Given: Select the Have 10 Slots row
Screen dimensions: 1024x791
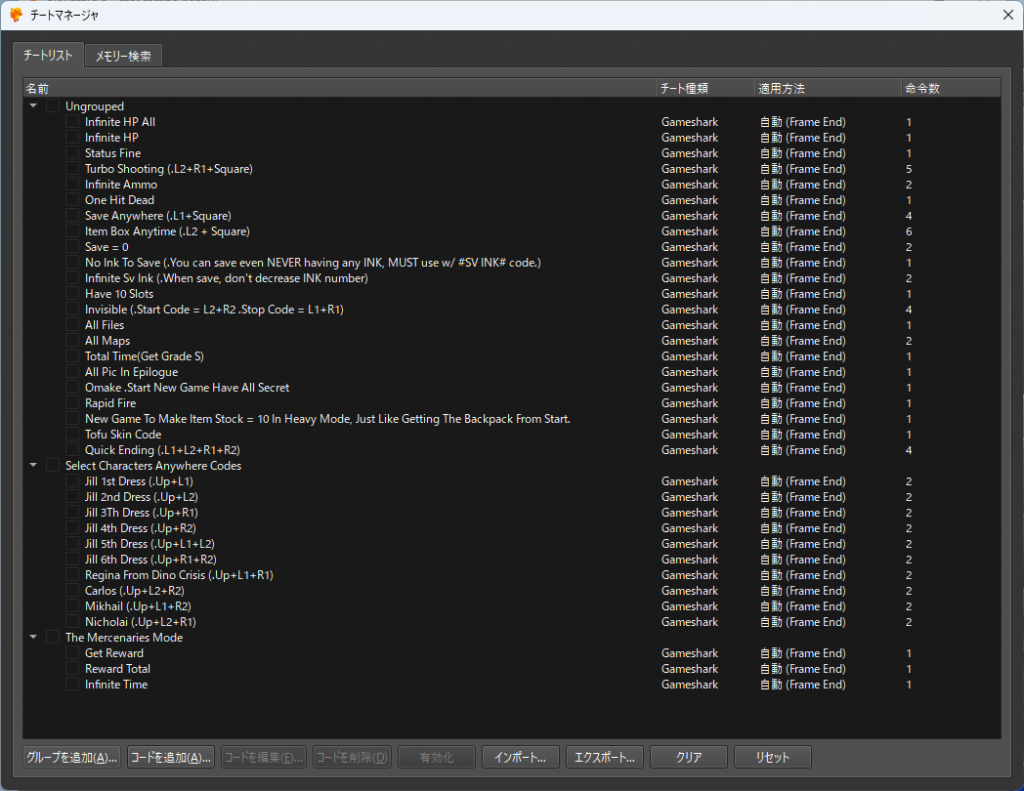Looking at the screenshot, I should pos(511,294).
